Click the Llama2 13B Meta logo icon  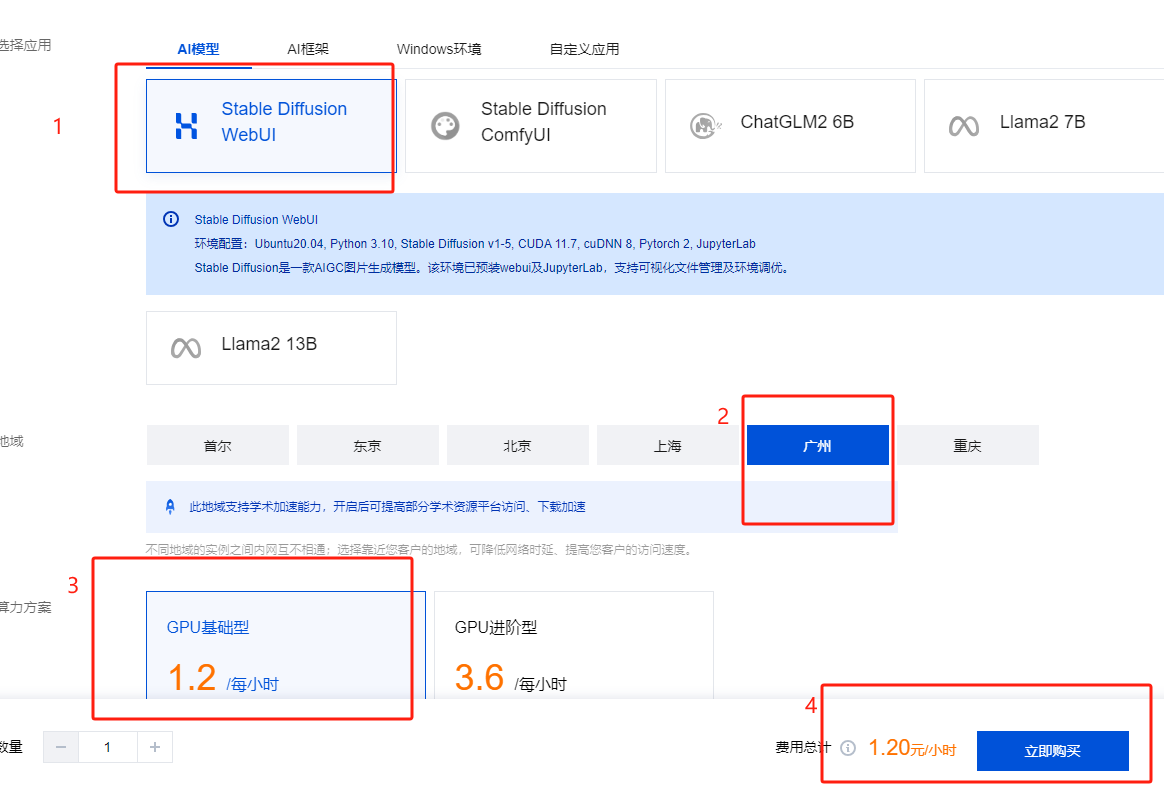pyautogui.click(x=186, y=347)
